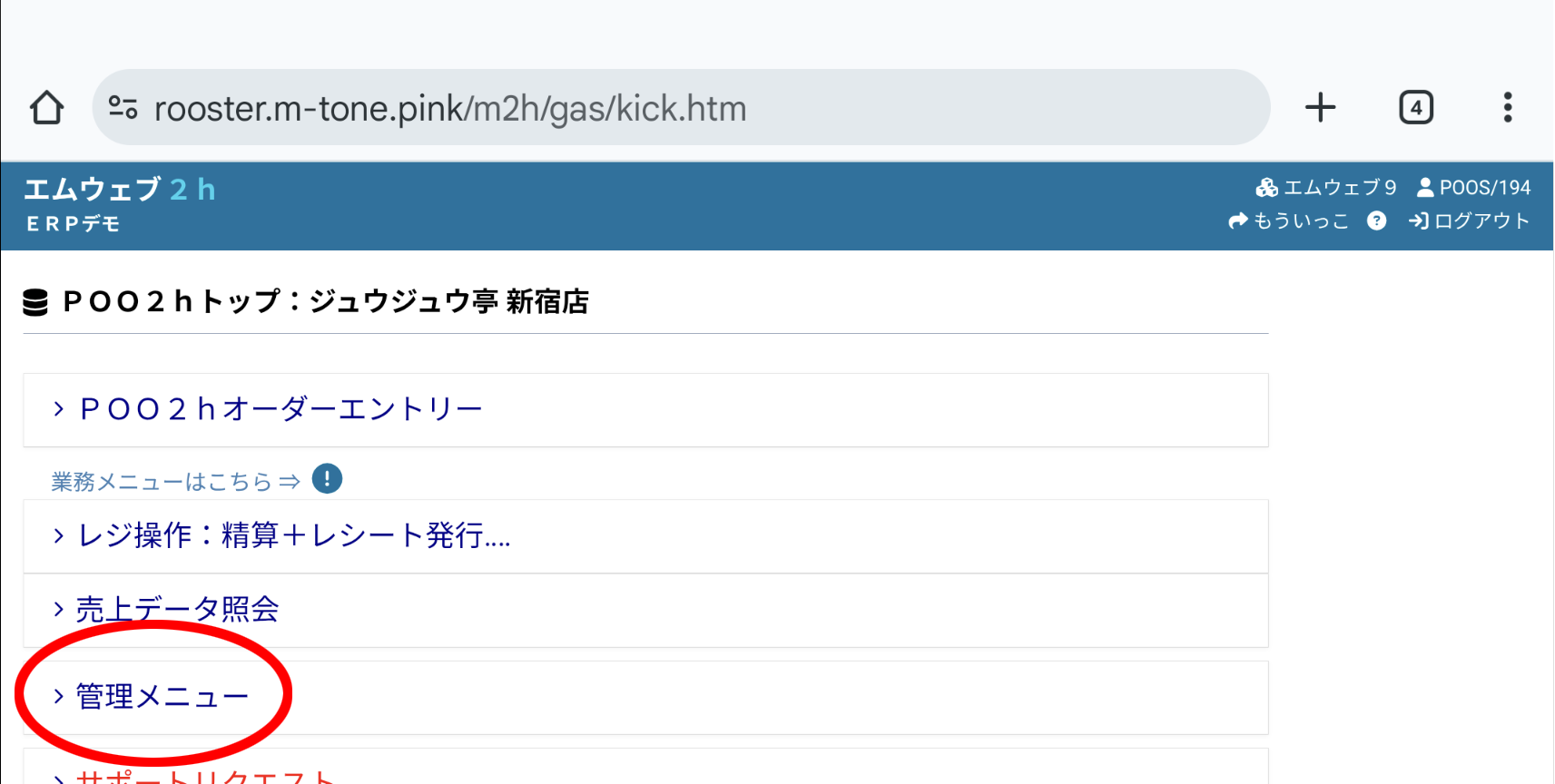Viewport: 1555px width, 784px height.
Task: Open the help question mark icon
Action: [x=1376, y=220]
